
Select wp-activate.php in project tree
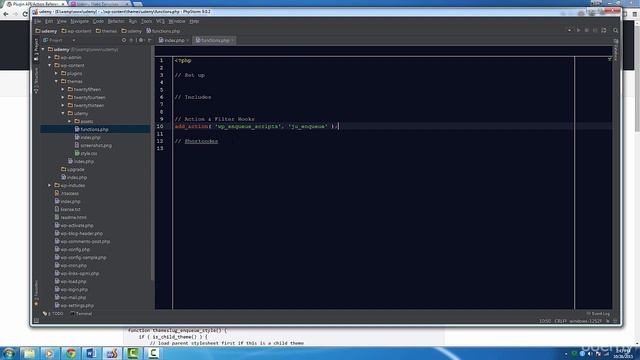tap(74, 225)
